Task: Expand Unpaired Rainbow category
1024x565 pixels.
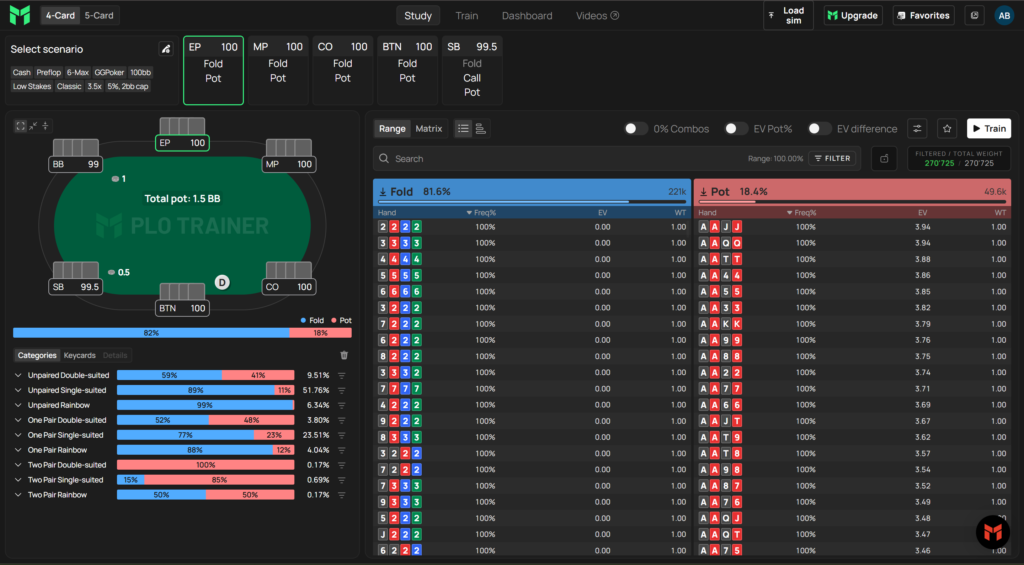Action: (x=18, y=406)
